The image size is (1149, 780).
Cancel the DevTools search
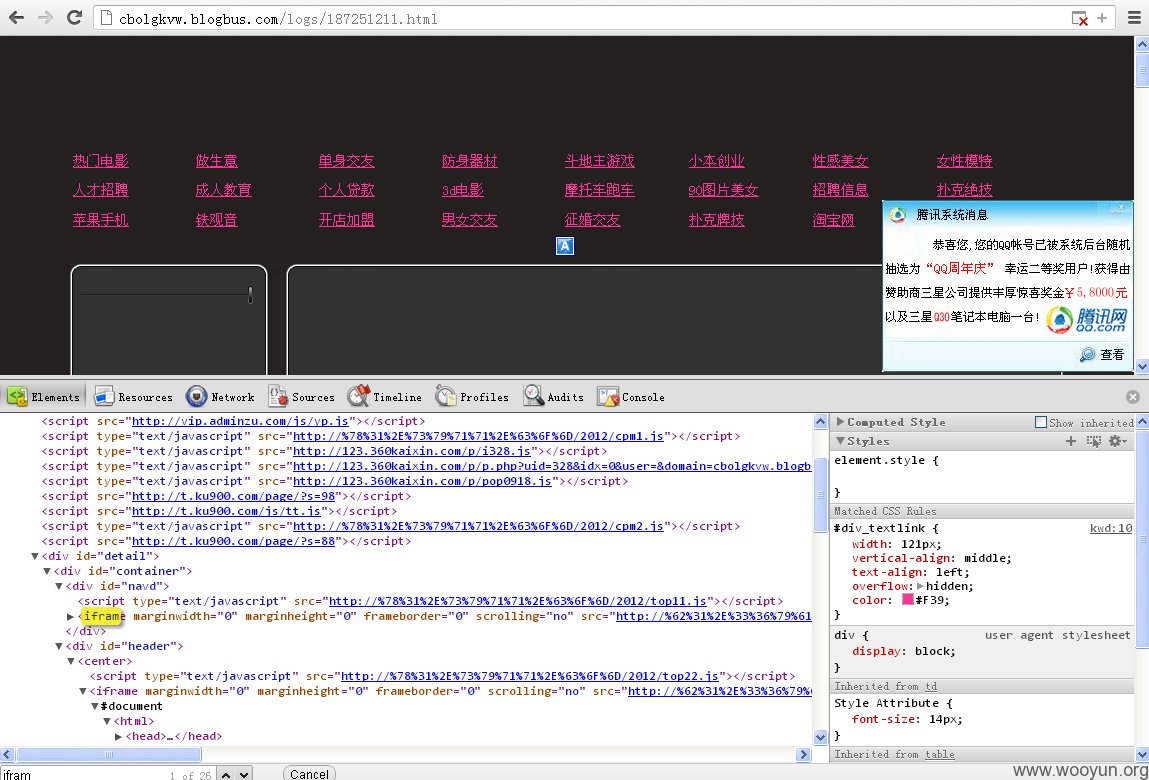tap(309, 774)
